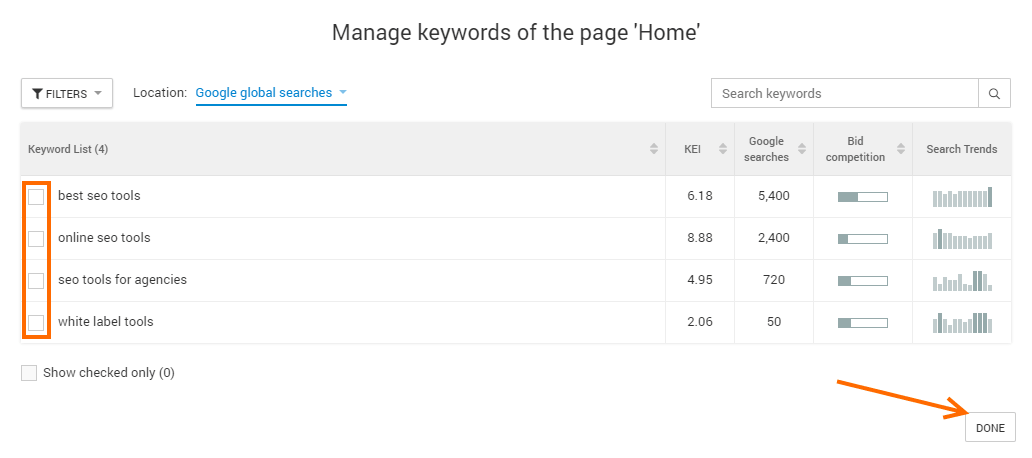1032x458 pixels.
Task: Open the Filters dropdown
Action: click(x=67, y=93)
